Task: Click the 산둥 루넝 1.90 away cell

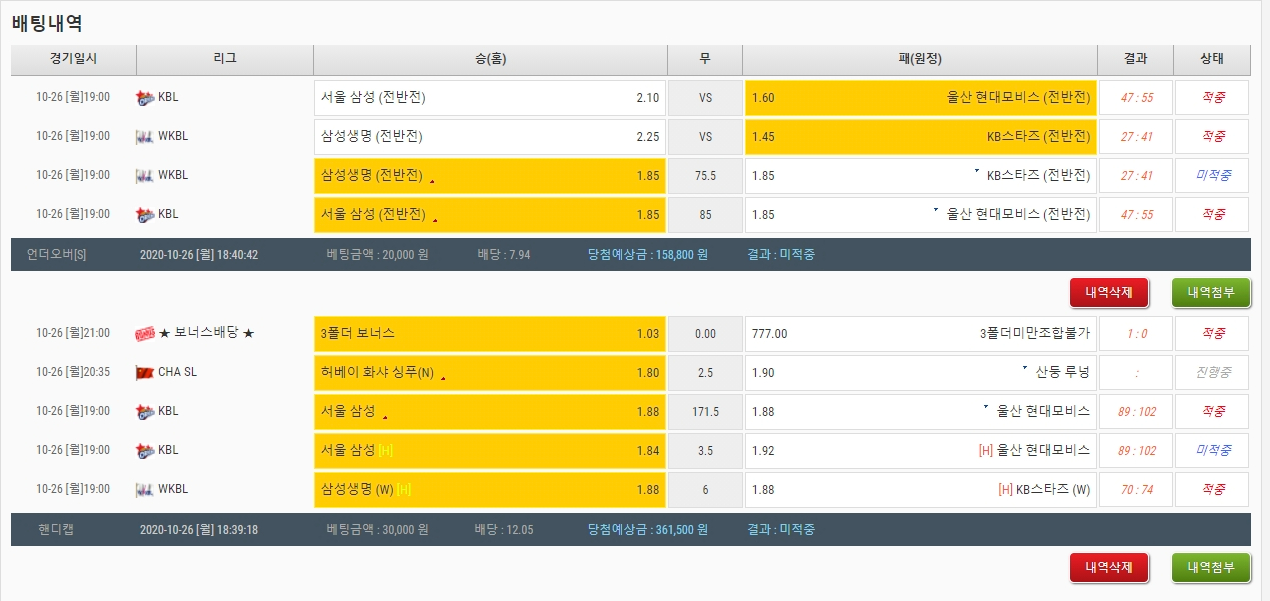Action: [x=920, y=372]
